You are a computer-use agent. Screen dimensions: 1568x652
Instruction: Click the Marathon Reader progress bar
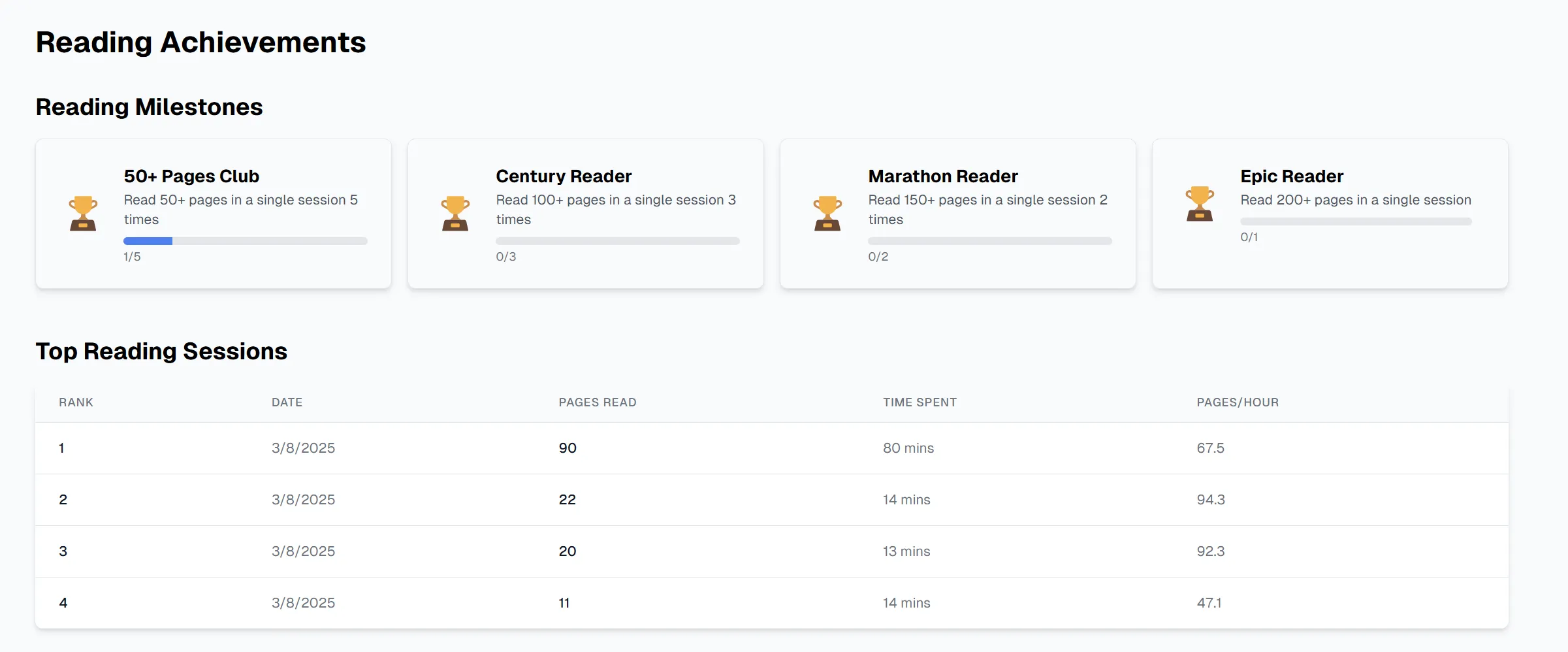(989, 241)
